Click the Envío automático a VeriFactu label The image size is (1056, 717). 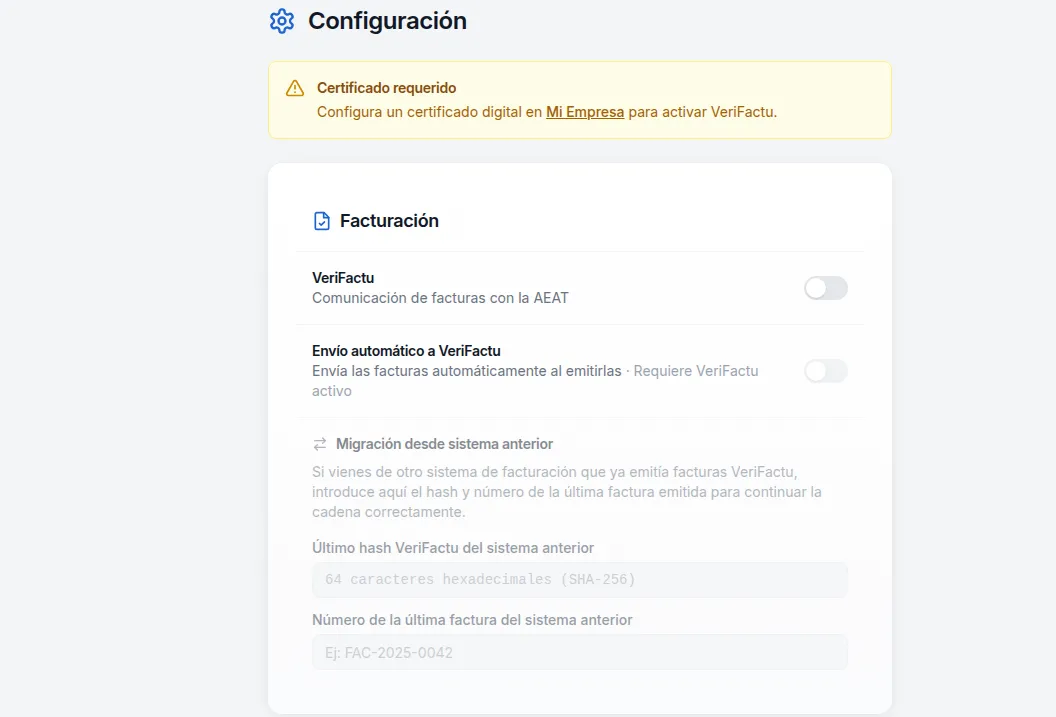[406, 351]
